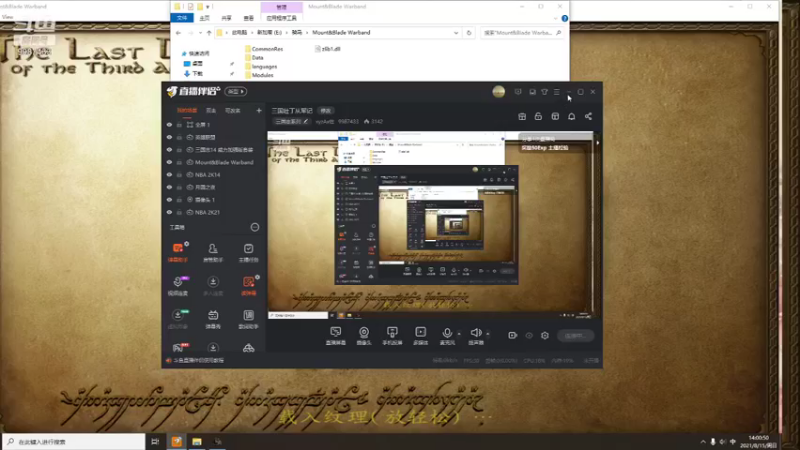The width and height of the screenshot is (800, 450).
Task: Mute the speaker volume icon
Action: (476, 333)
